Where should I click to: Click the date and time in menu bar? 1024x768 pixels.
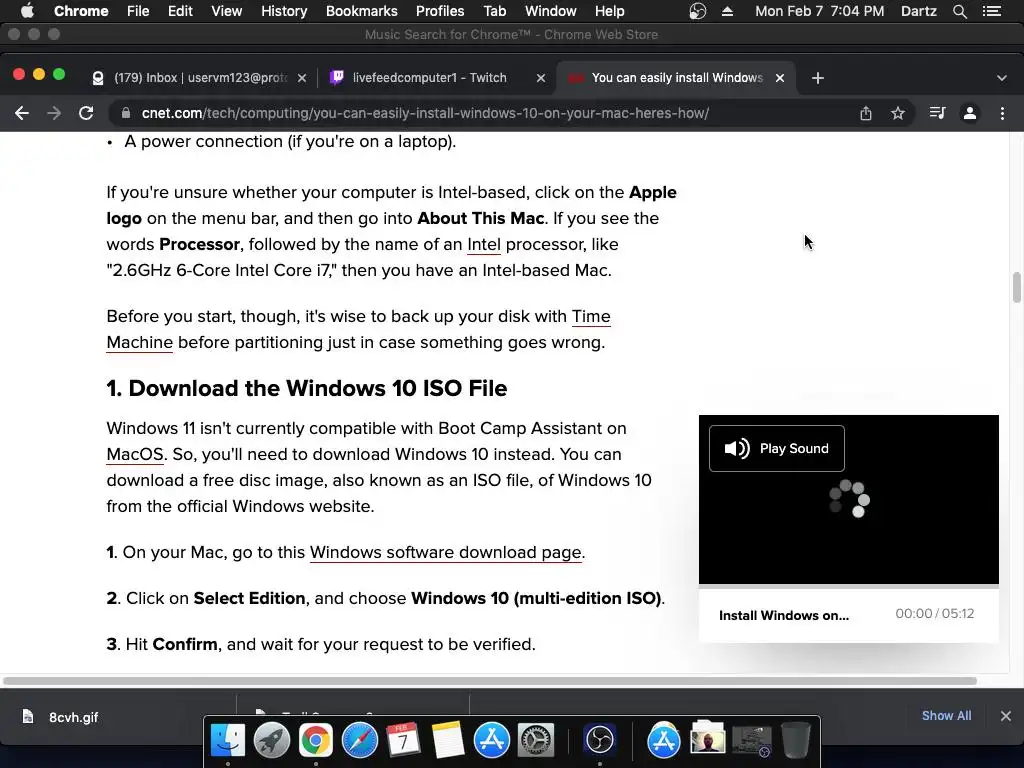[820, 11]
